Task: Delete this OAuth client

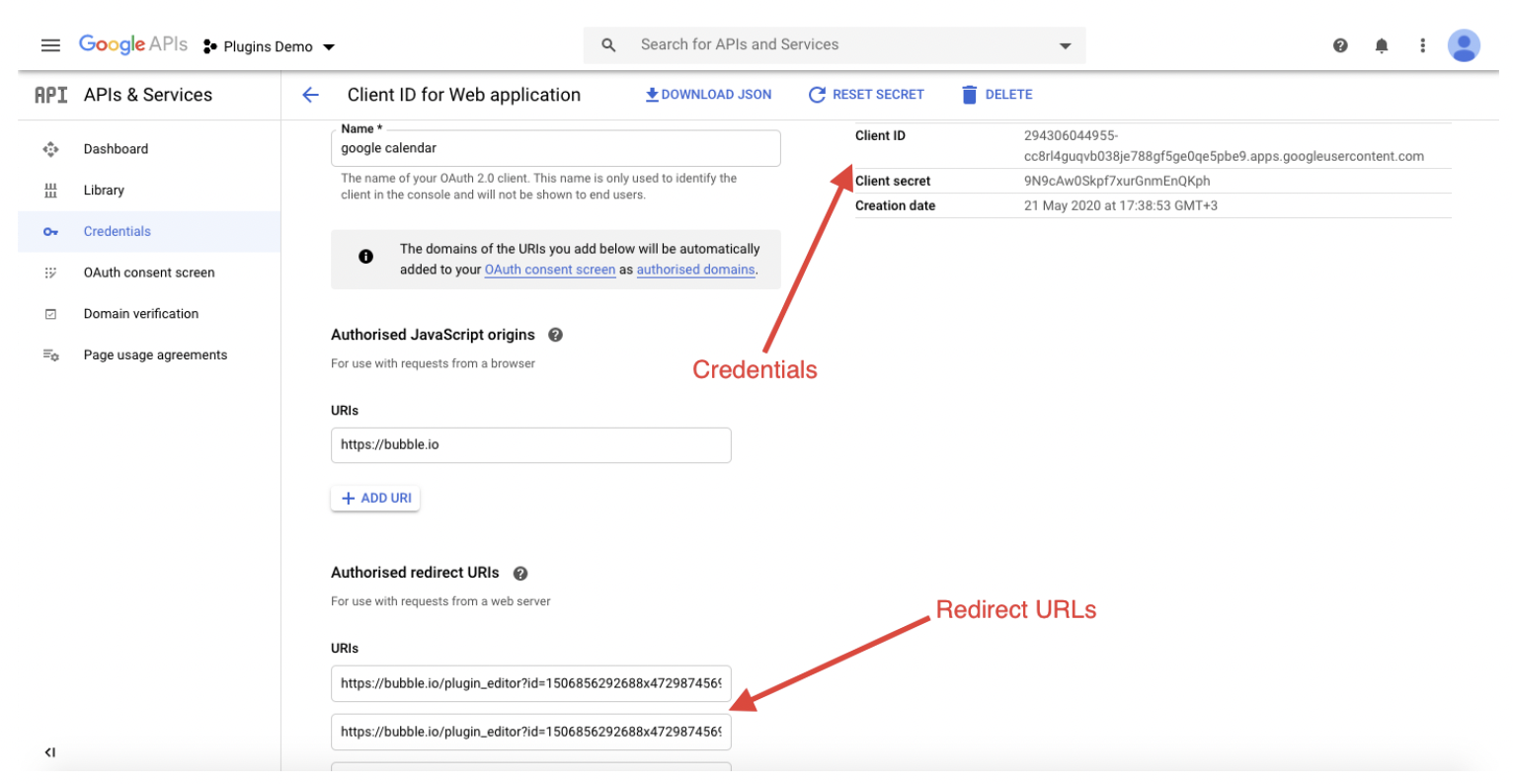Action: click(x=996, y=95)
